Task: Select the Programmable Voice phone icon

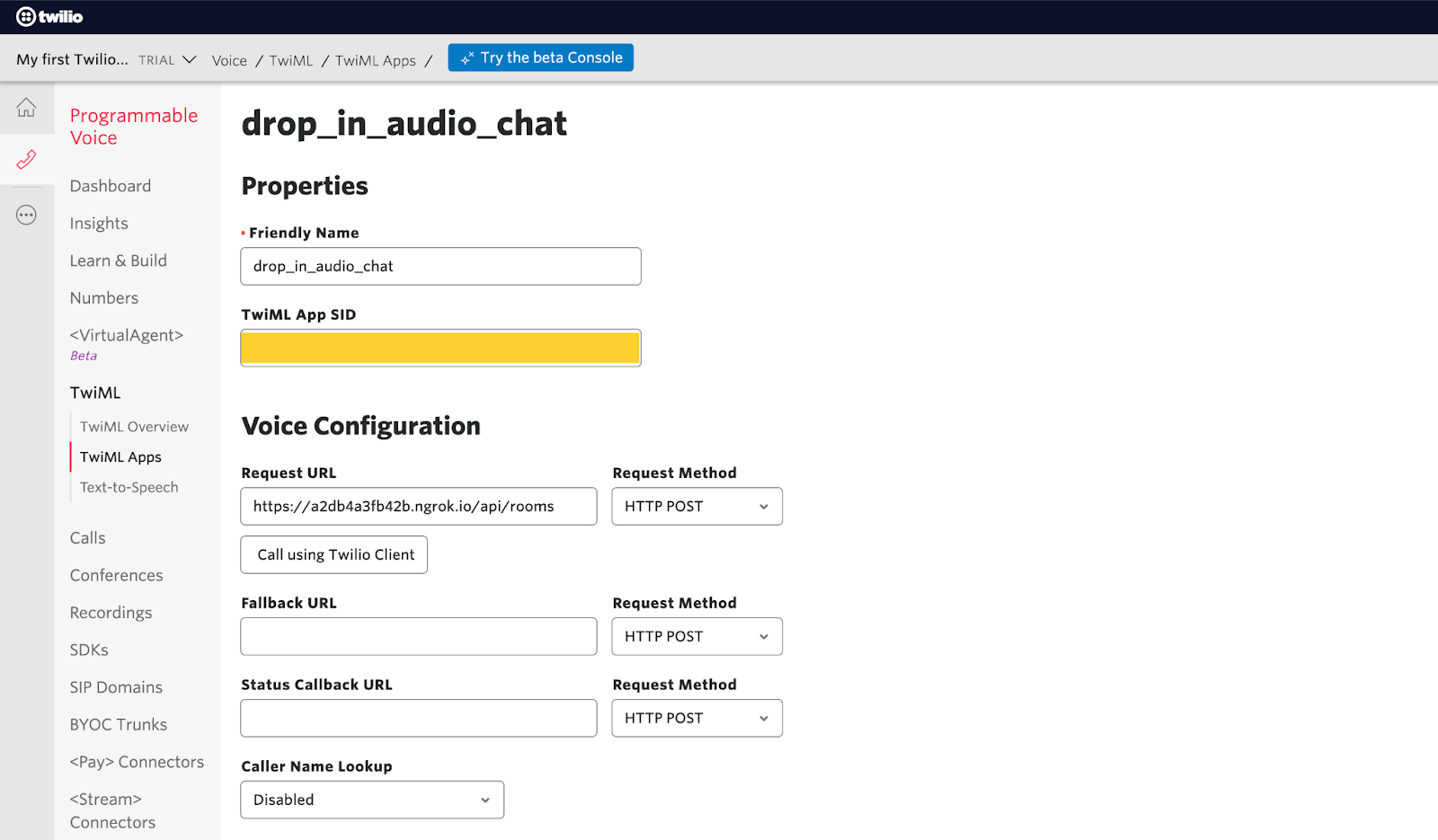Action: tap(26, 160)
